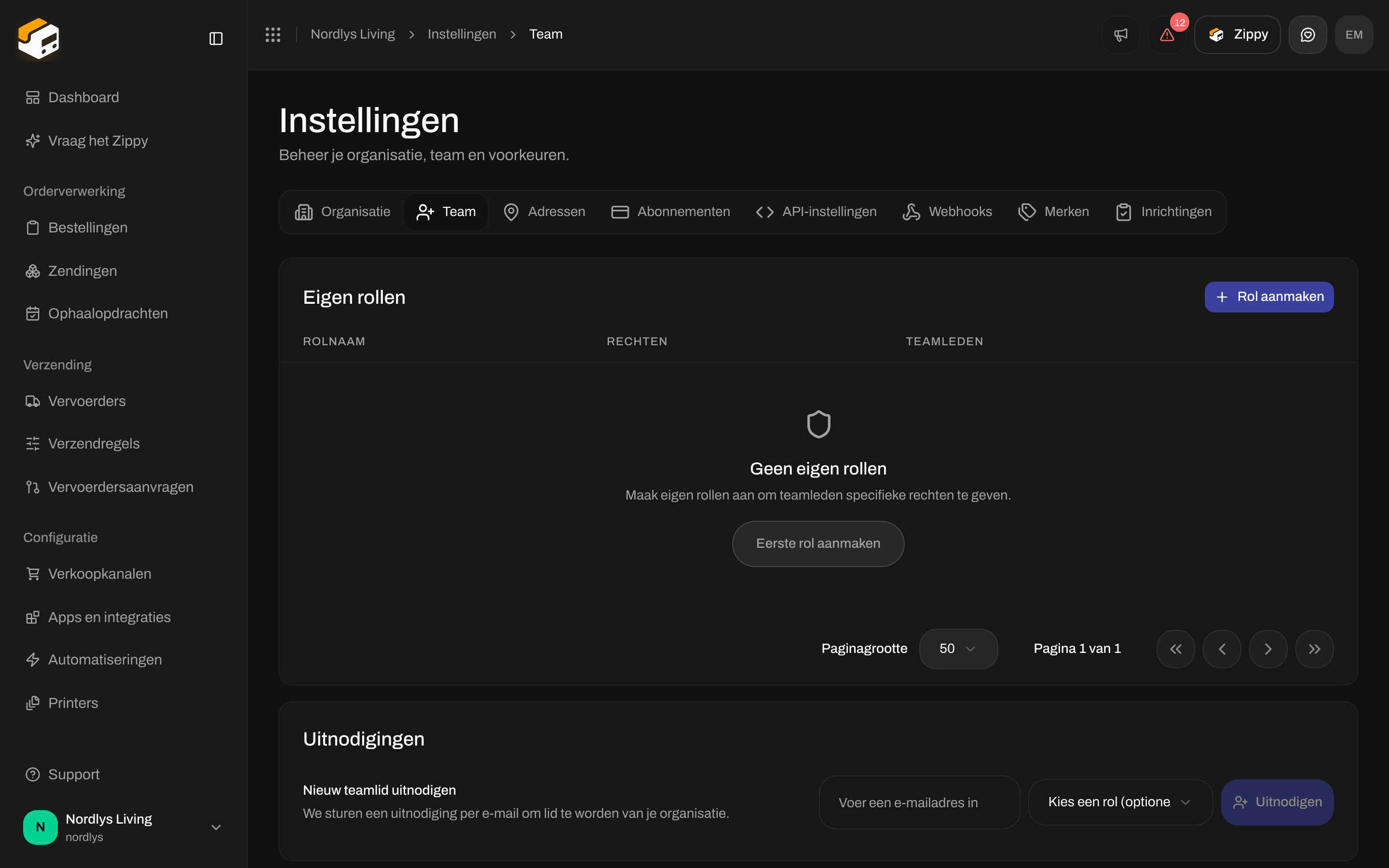Click the Rol aanmaken button

1268,297
